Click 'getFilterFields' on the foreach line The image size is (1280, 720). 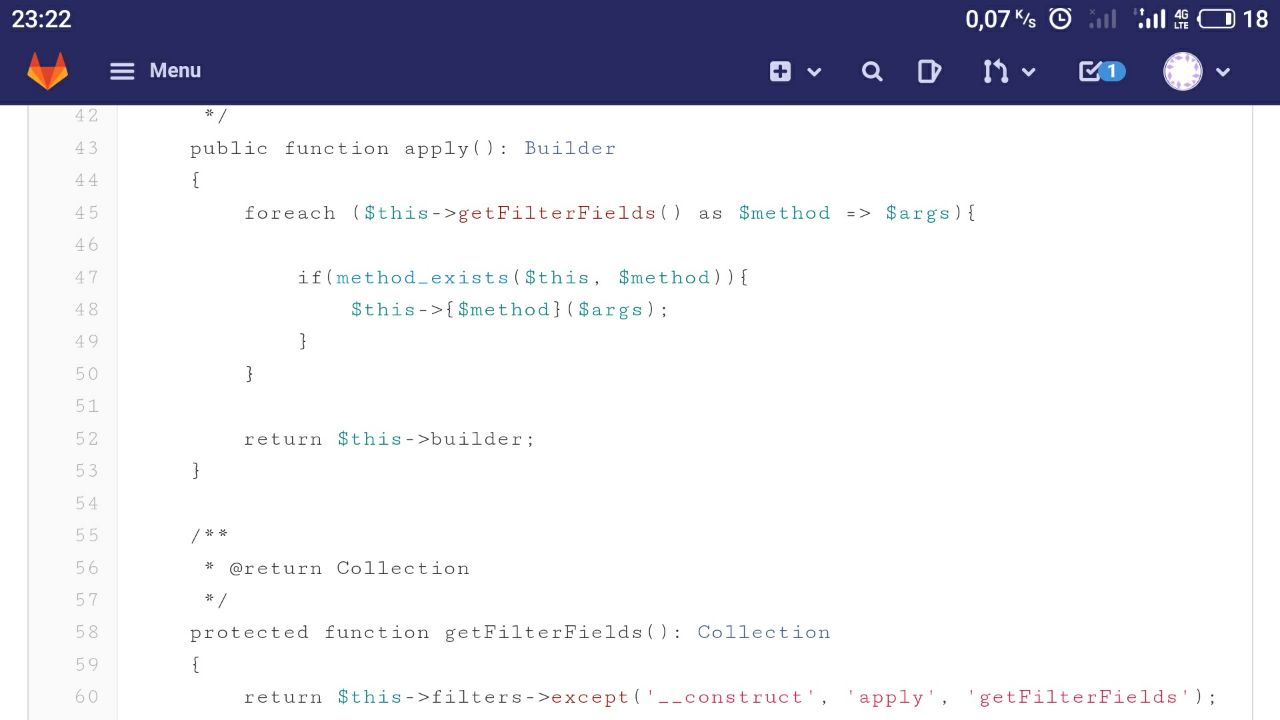coord(557,213)
